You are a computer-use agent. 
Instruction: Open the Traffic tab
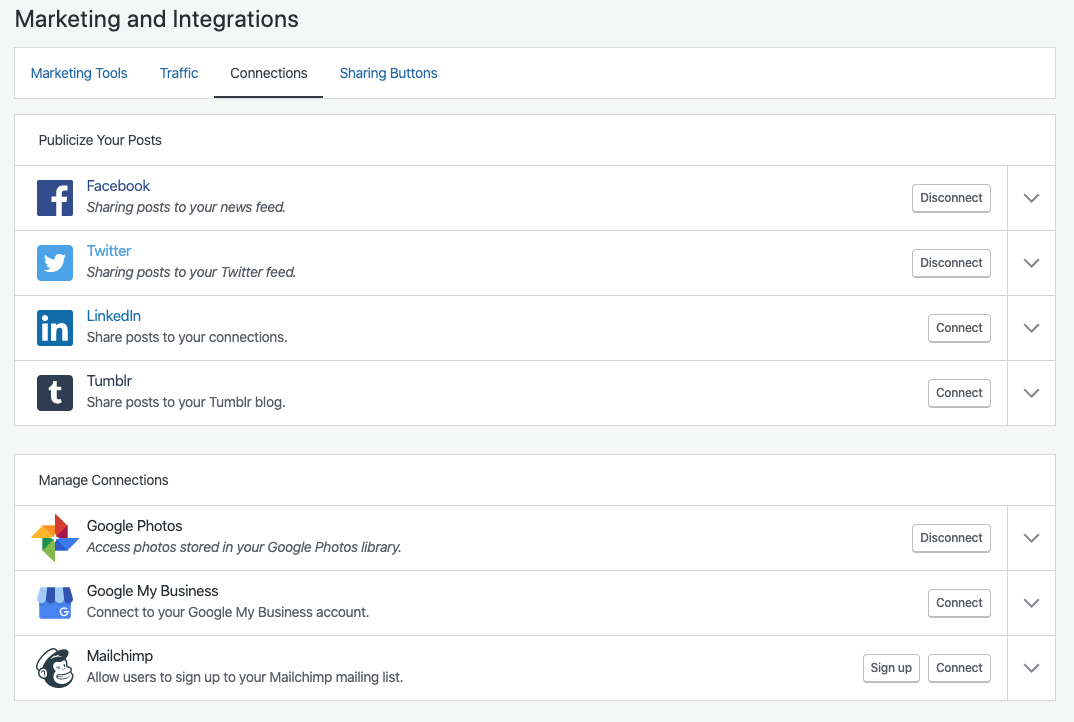pyautogui.click(x=178, y=72)
